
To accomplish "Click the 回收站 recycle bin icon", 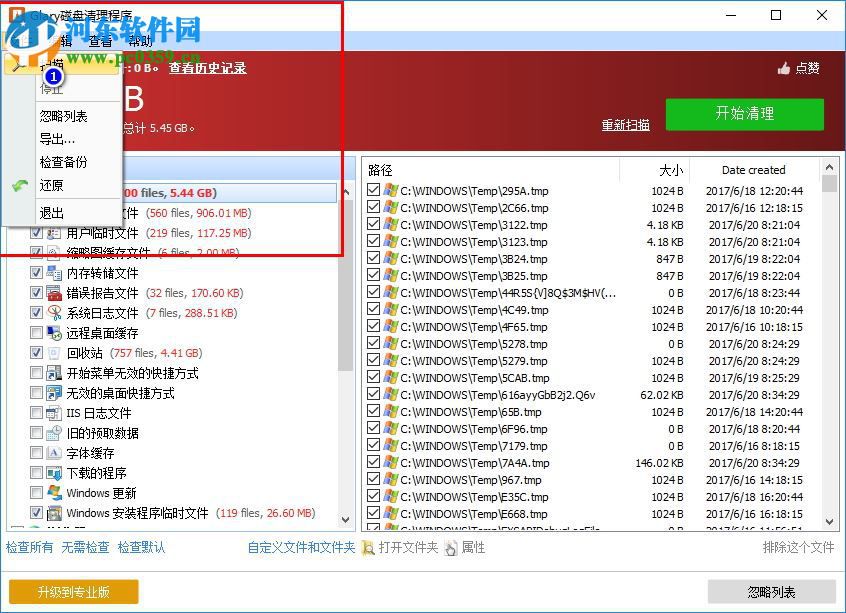I will tap(53, 353).
